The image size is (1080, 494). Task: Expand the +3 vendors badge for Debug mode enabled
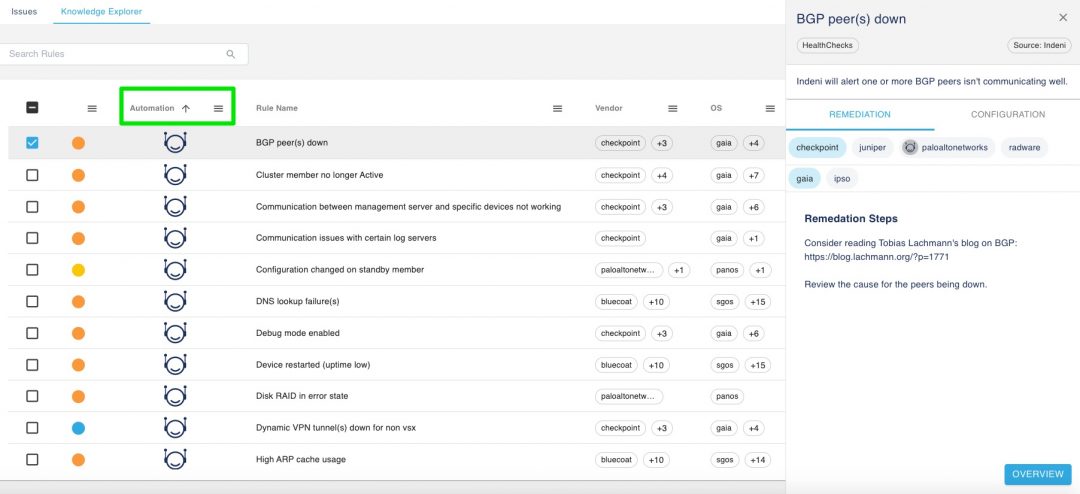coord(661,333)
